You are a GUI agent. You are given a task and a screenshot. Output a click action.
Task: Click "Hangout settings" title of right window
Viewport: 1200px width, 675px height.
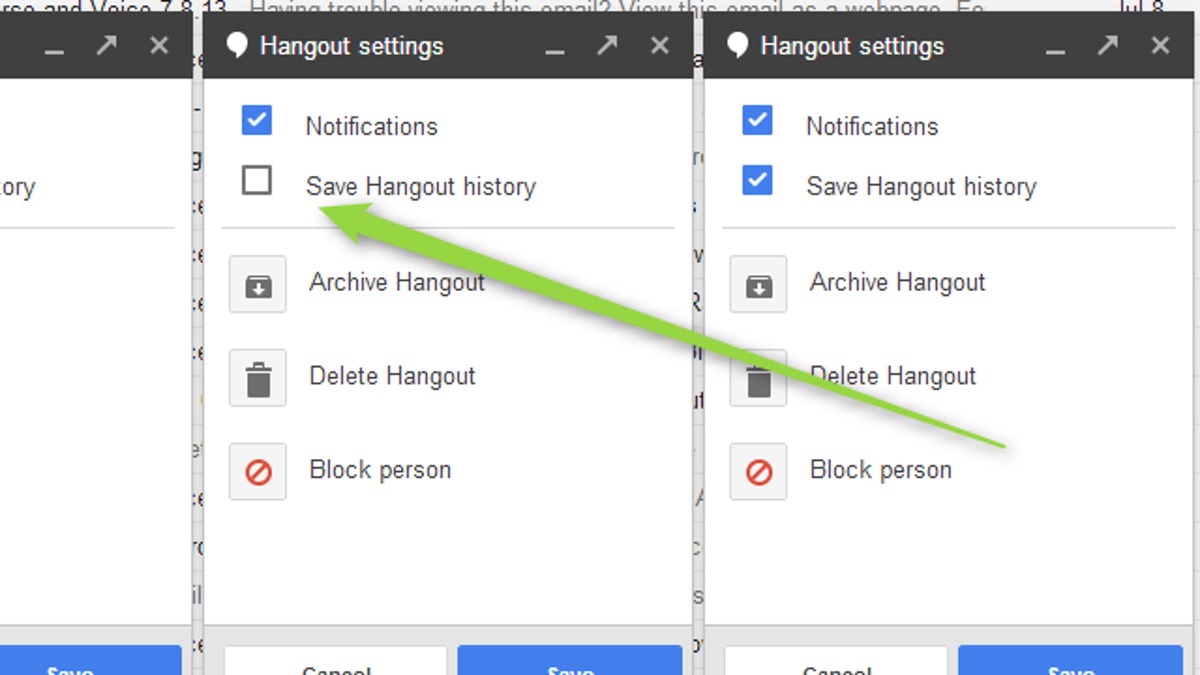pyautogui.click(x=852, y=46)
